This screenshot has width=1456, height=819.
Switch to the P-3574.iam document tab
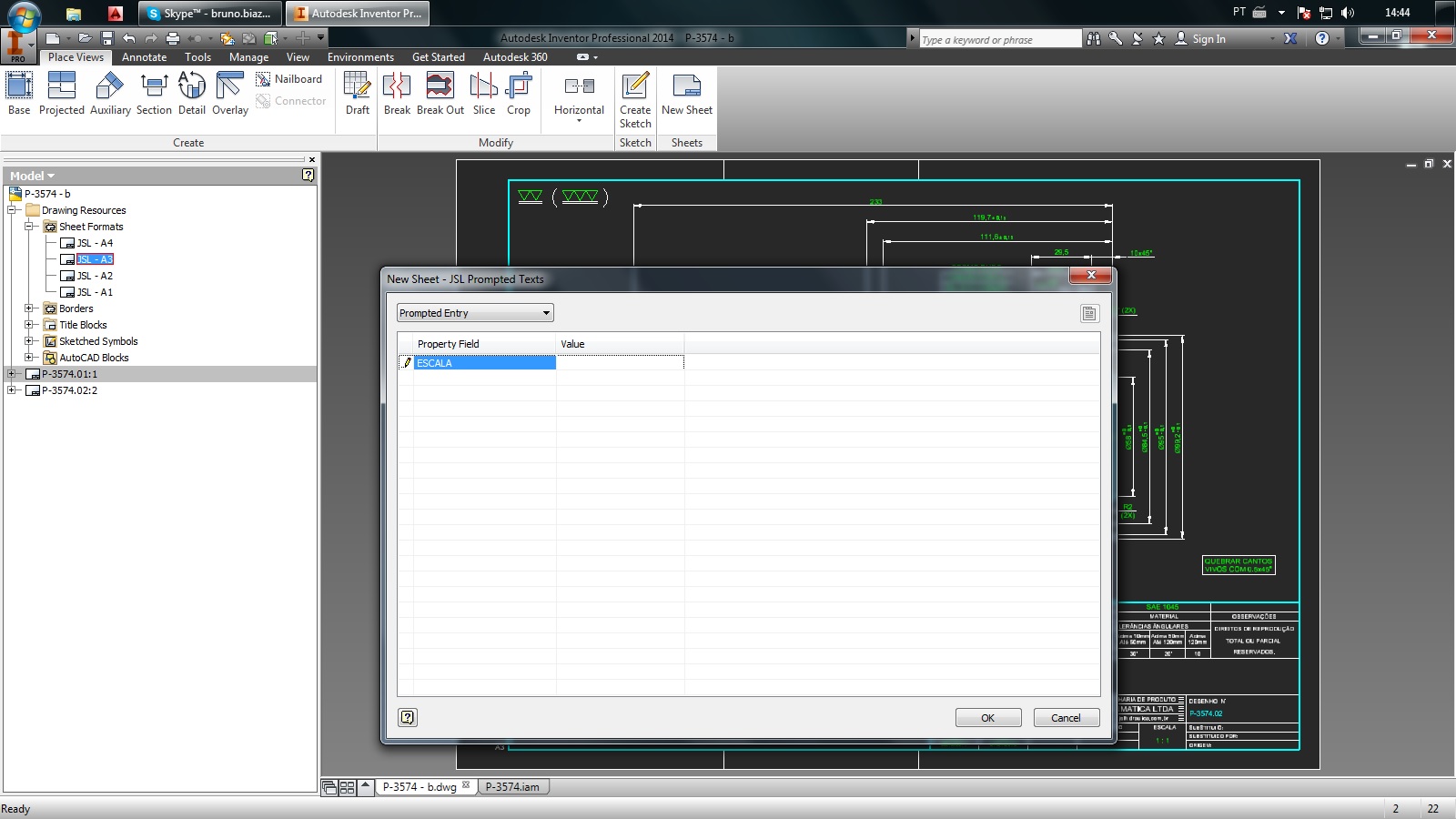coord(512,787)
